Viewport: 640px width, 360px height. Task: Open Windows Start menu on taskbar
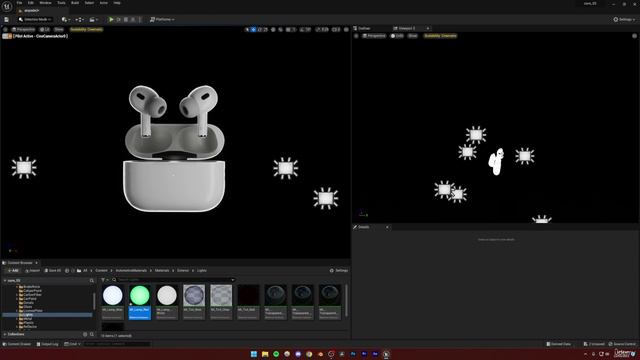(254, 354)
